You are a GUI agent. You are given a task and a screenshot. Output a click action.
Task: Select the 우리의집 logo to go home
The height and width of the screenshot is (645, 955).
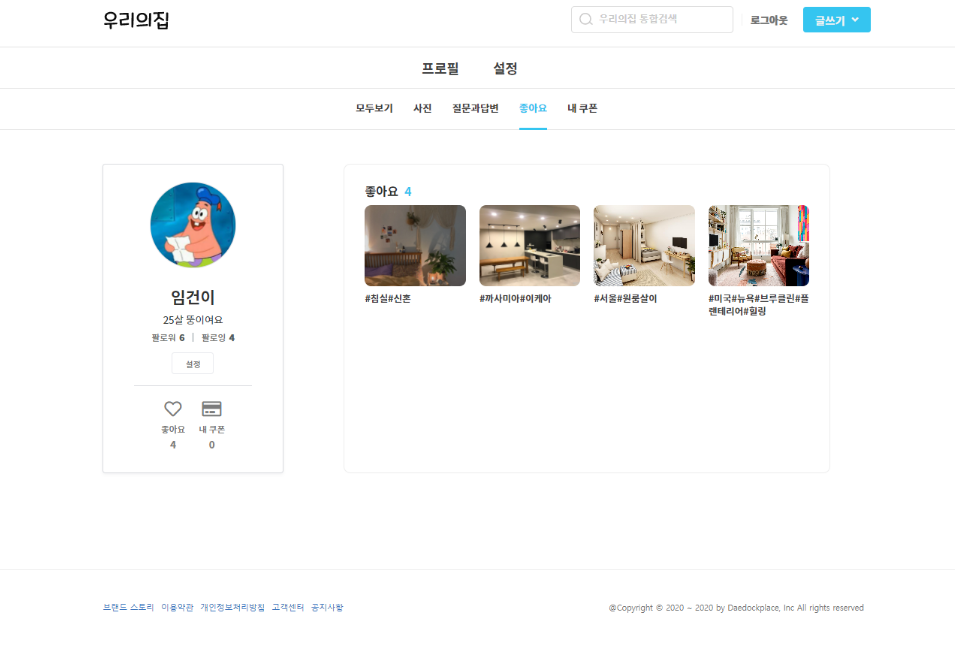click(x=135, y=18)
